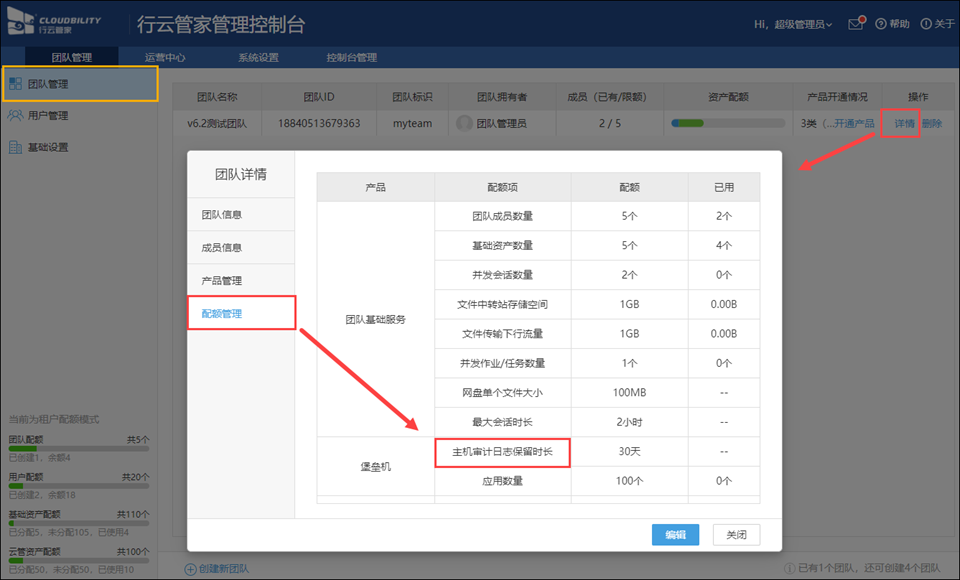Click the 帮助 help question icon
This screenshot has width=960, height=580.
pyautogui.click(x=880, y=24)
